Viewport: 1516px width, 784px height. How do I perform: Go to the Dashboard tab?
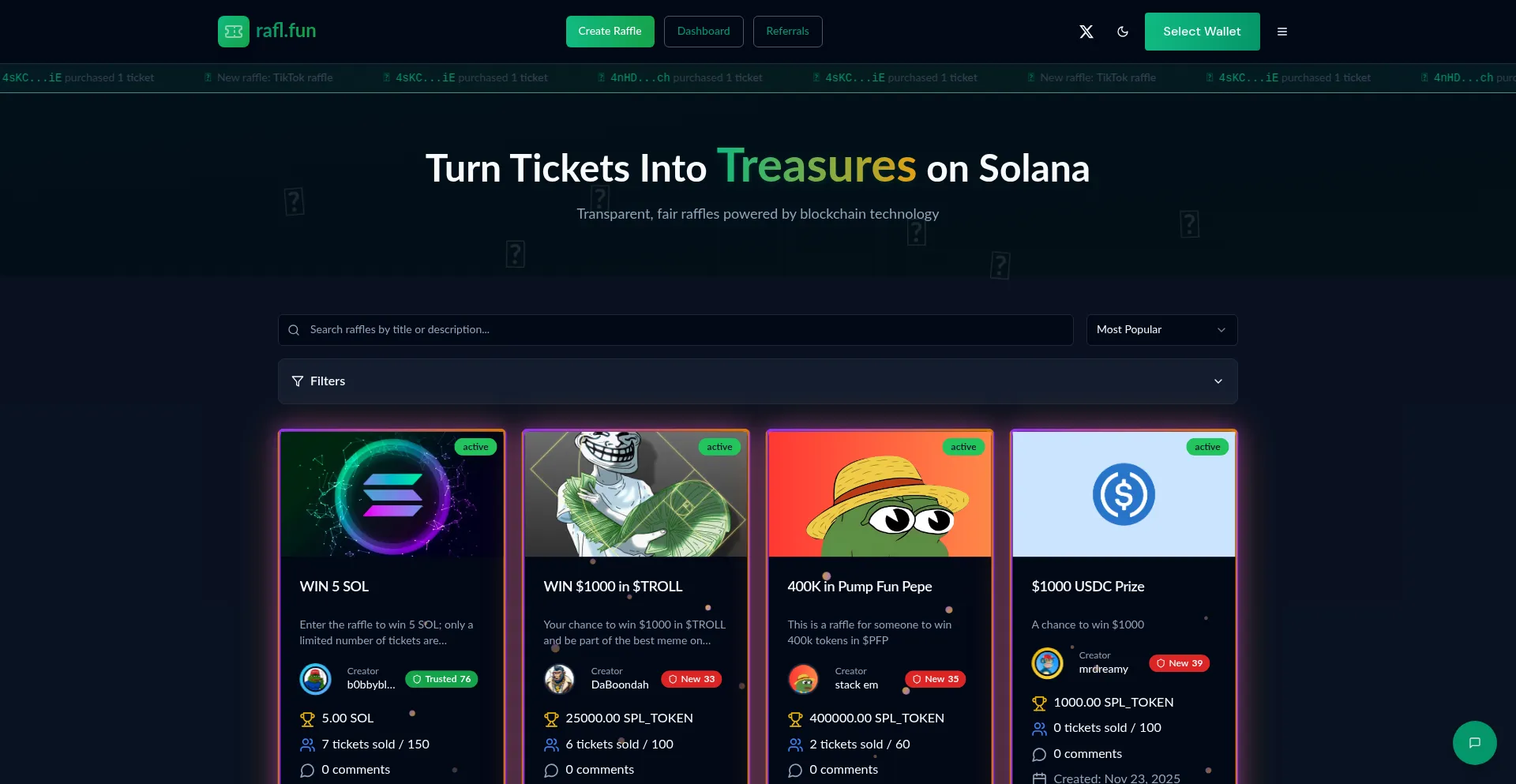click(x=704, y=32)
